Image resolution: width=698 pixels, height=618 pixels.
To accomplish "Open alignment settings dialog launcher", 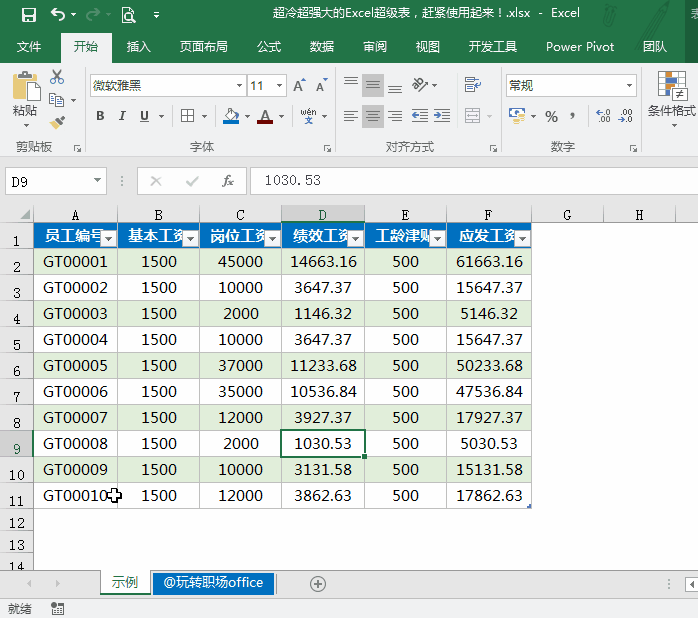I will (x=493, y=148).
